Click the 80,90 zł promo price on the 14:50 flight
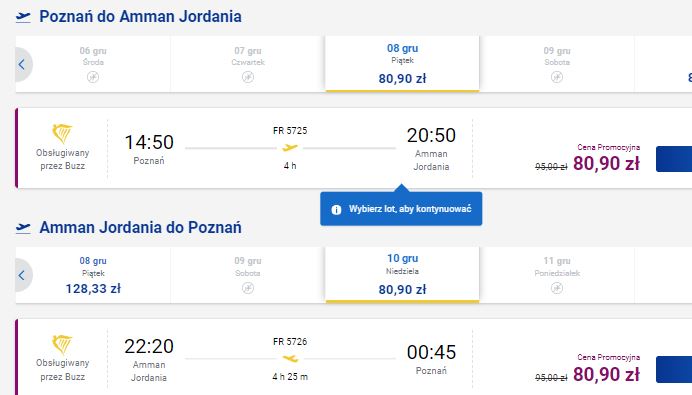The height and width of the screenshot is (395, 692). [x=606, y=163]
